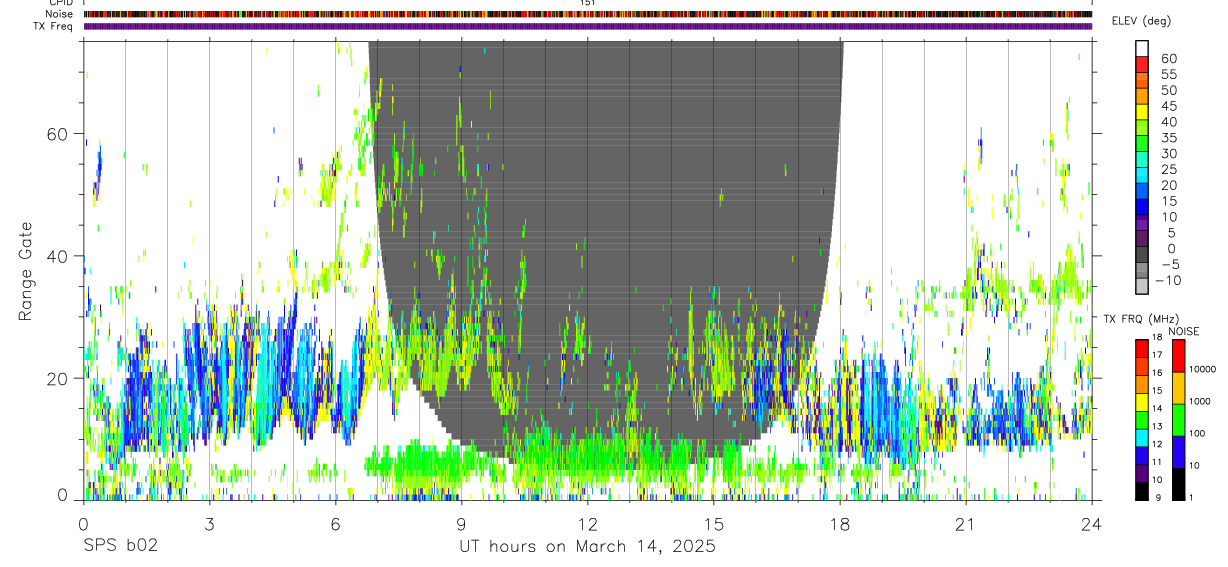Click ELEV legend value '55'
This screenshot has width=1228, height=567.
tap(1169, 75)
